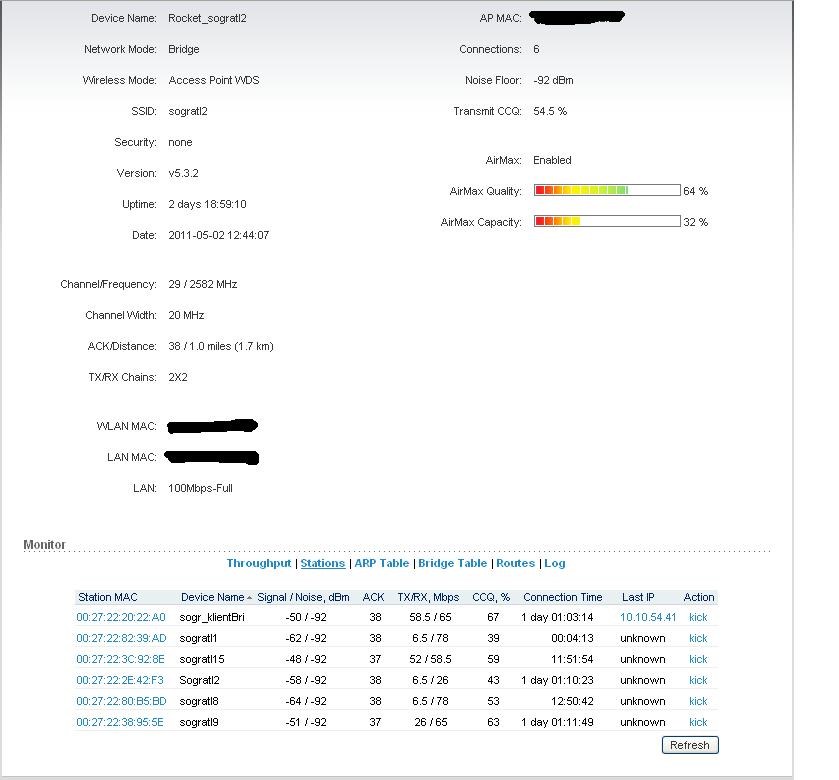Open the Throughput monitor link
This screenshot has width=839, height=780.
(259, 563)
